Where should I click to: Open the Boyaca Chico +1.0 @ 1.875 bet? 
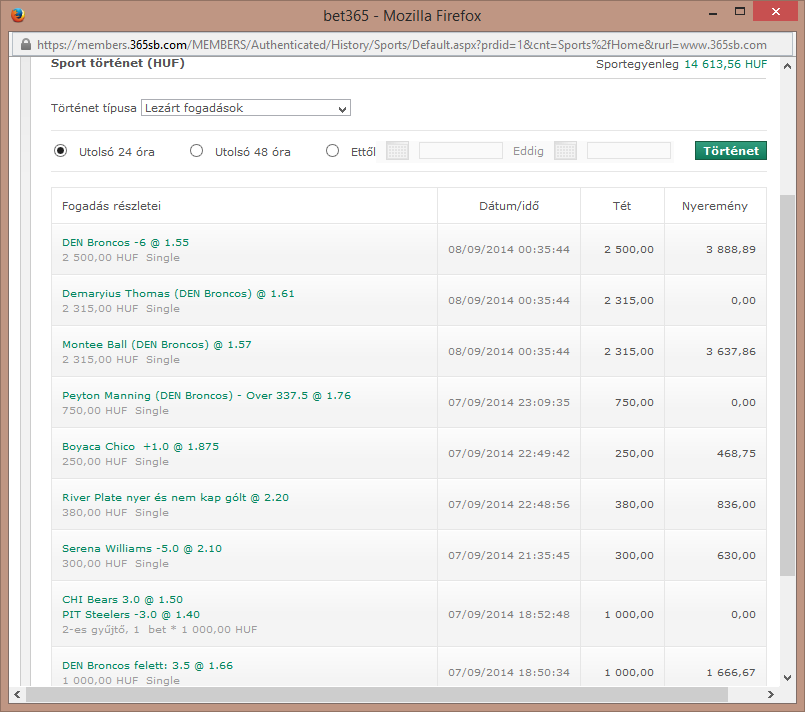click(x=140, y=447)
